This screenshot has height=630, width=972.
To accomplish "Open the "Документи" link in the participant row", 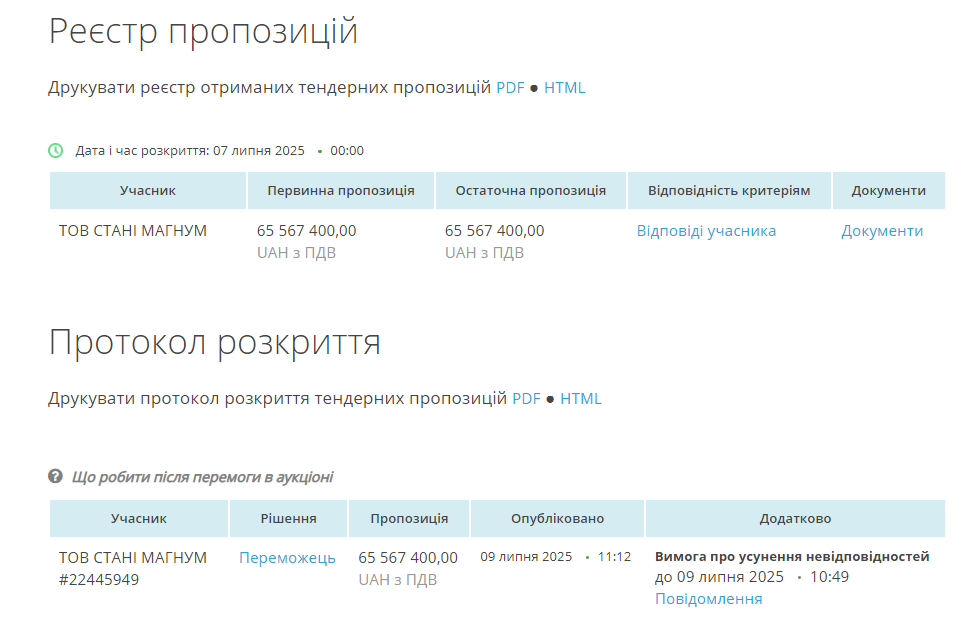I will 882,231.
